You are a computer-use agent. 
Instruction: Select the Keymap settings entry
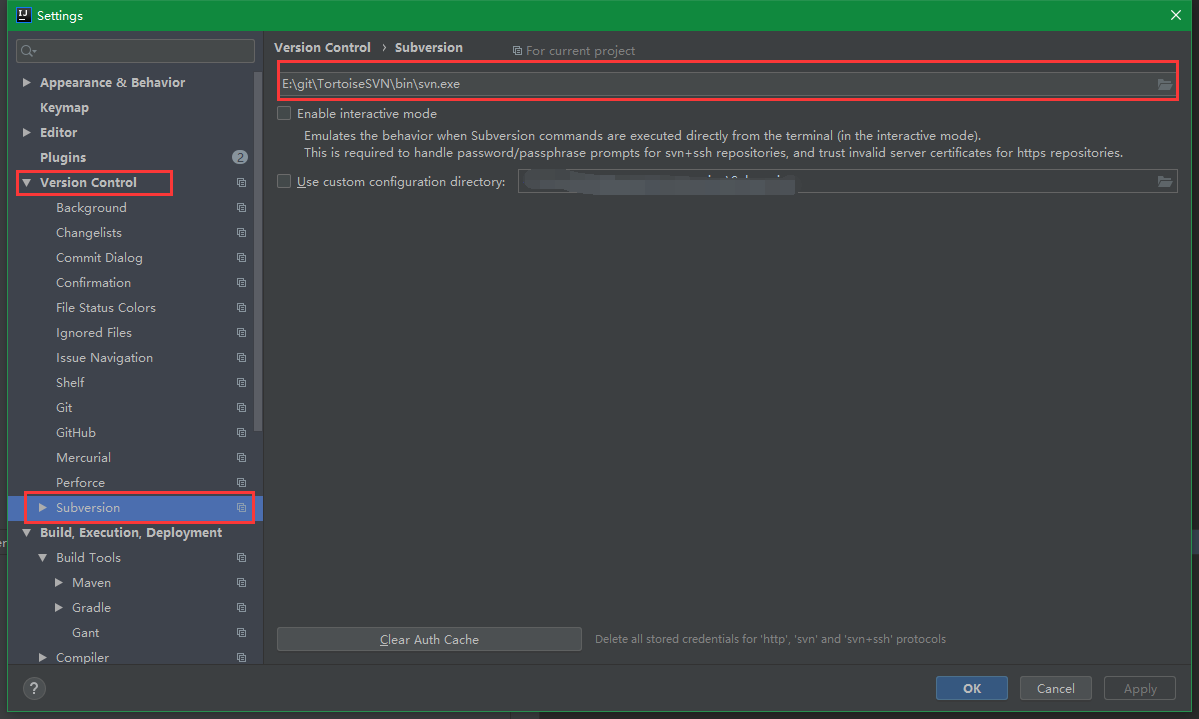[64, 107]
